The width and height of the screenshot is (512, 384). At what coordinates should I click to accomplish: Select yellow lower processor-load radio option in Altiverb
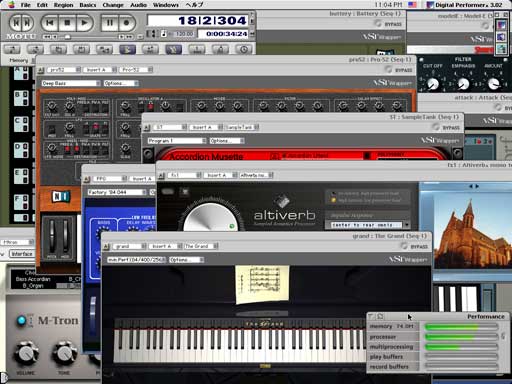coord(333,200)
